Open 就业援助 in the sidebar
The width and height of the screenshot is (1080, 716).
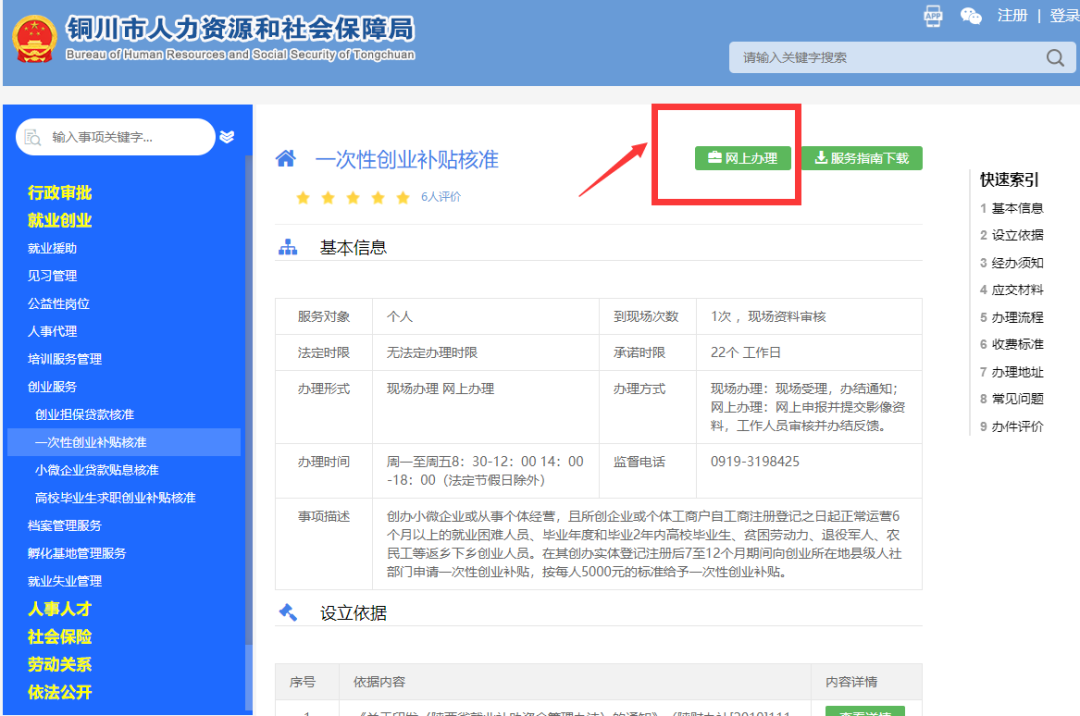tap(52, 249)
